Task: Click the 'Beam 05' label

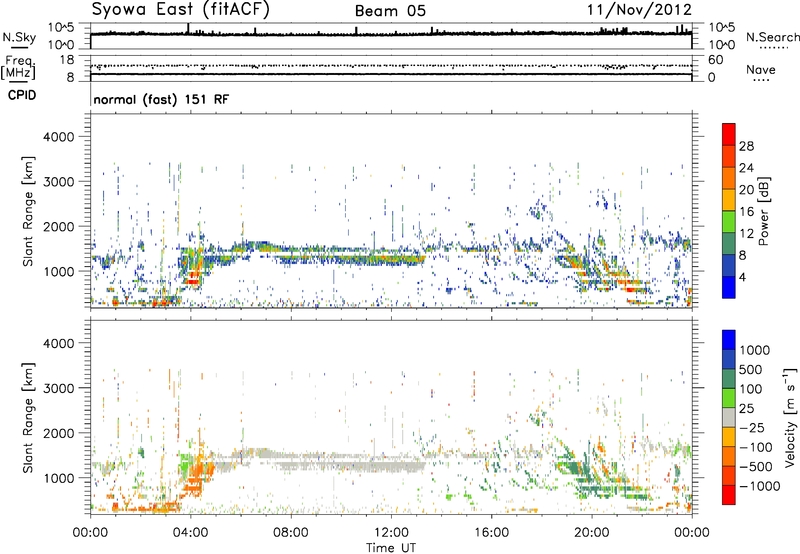Action: tap(390, 11)
